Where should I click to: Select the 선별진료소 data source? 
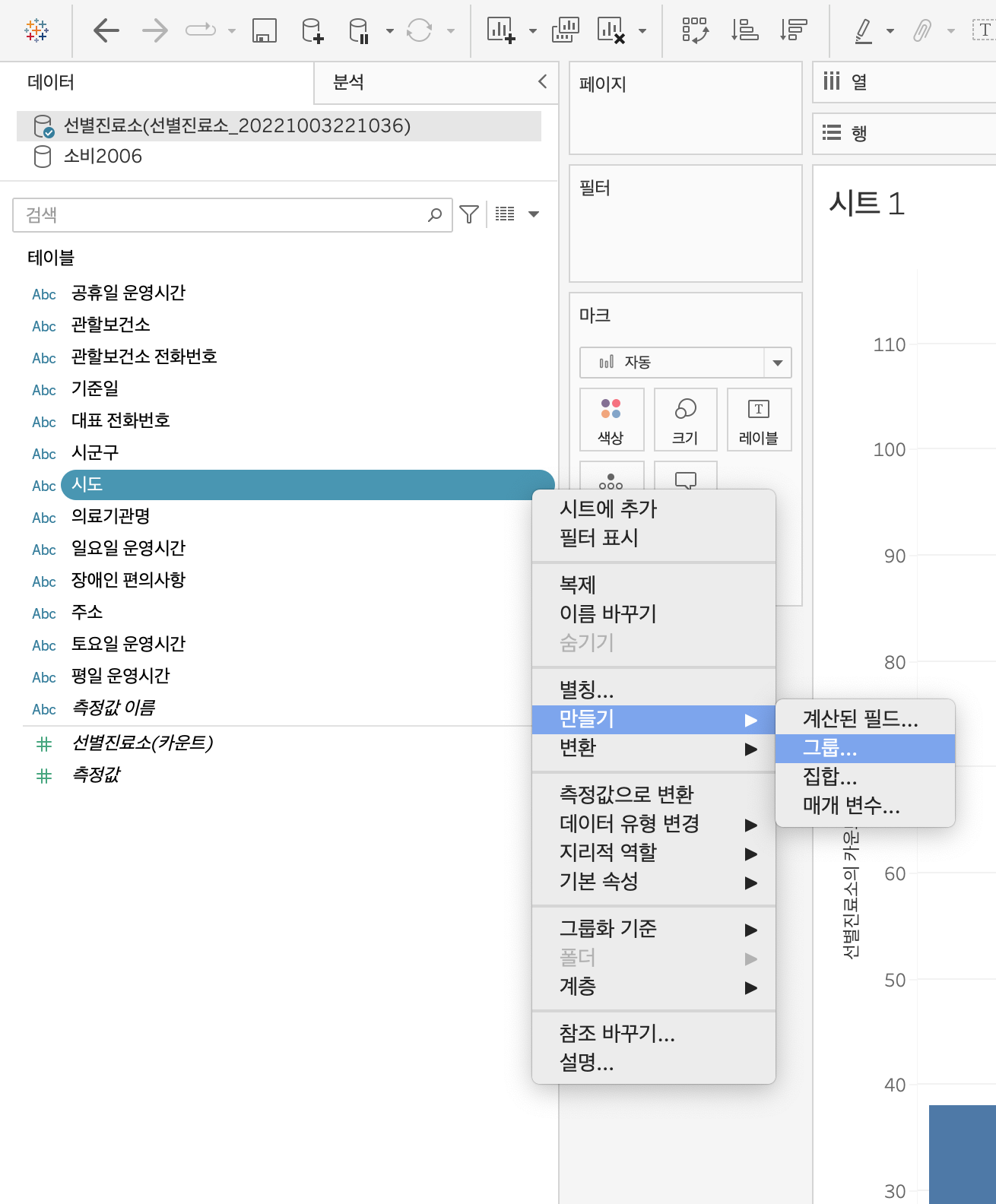[279, 126]
